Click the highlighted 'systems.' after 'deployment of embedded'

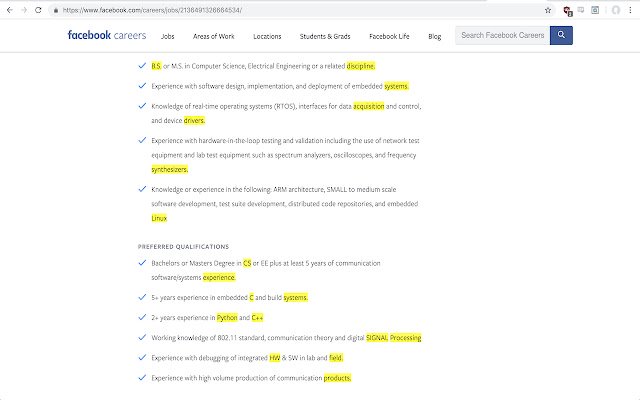coord(396,86)
